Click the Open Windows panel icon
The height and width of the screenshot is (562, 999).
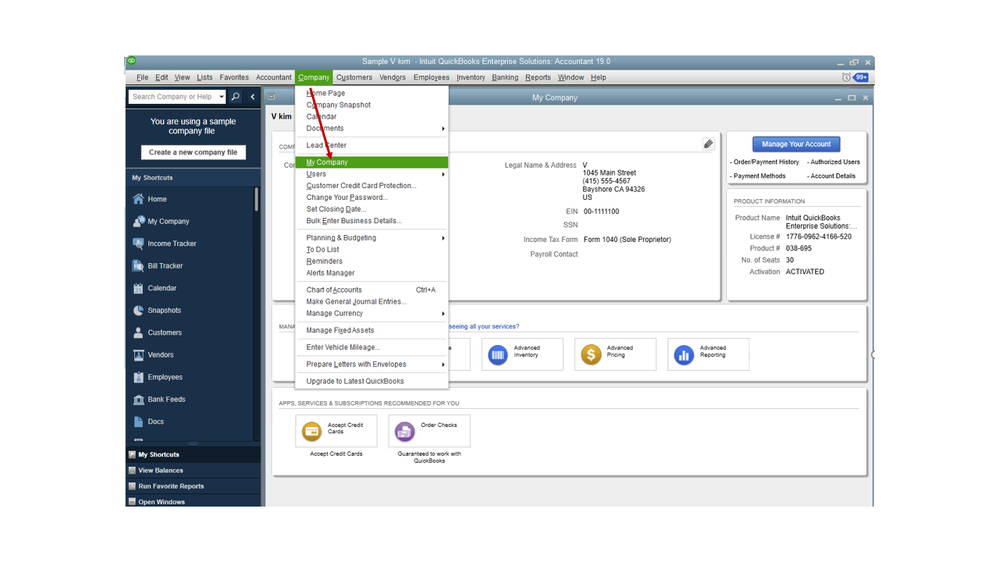tap(132, 502)
